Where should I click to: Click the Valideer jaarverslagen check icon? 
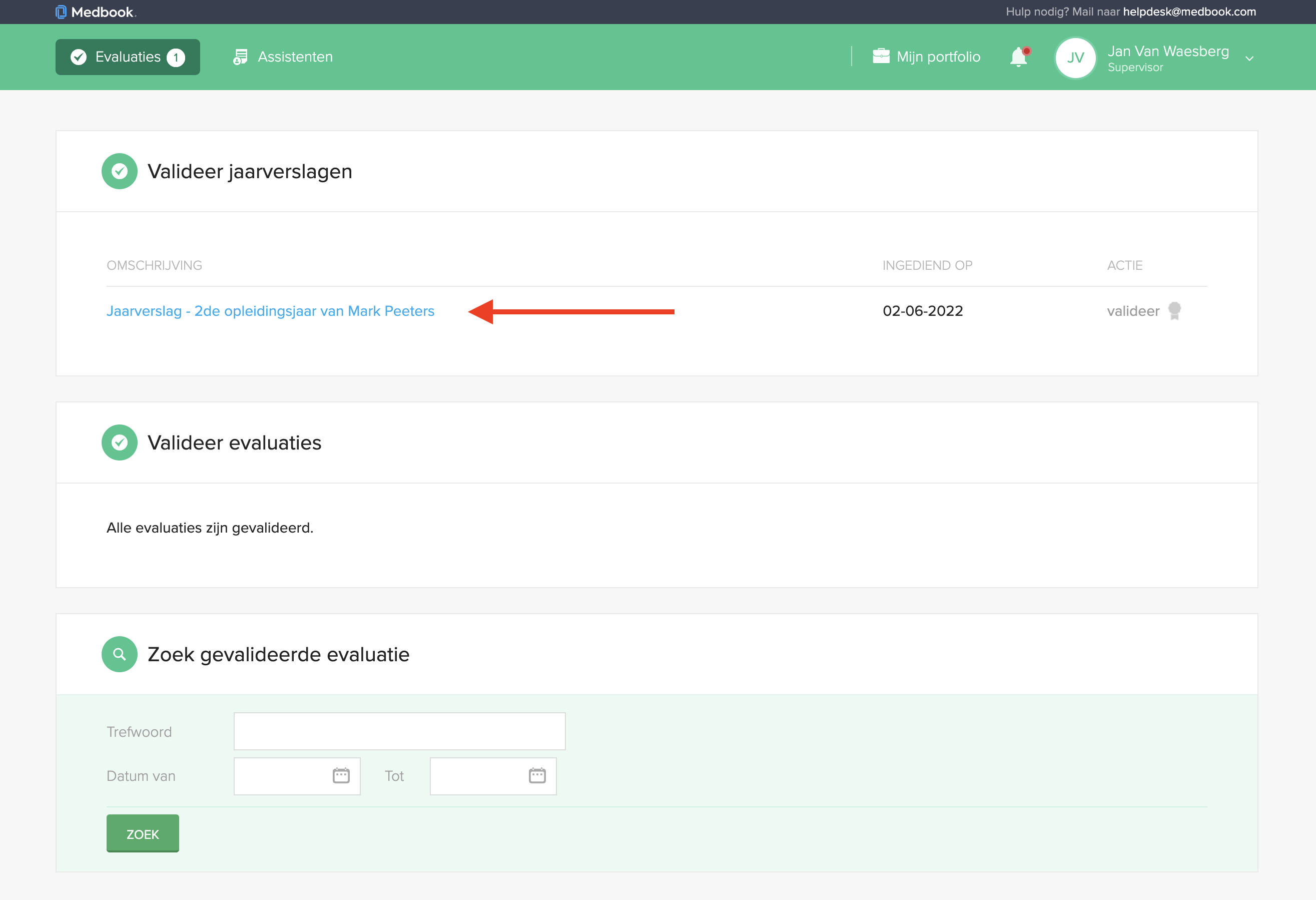coord(120,171)
